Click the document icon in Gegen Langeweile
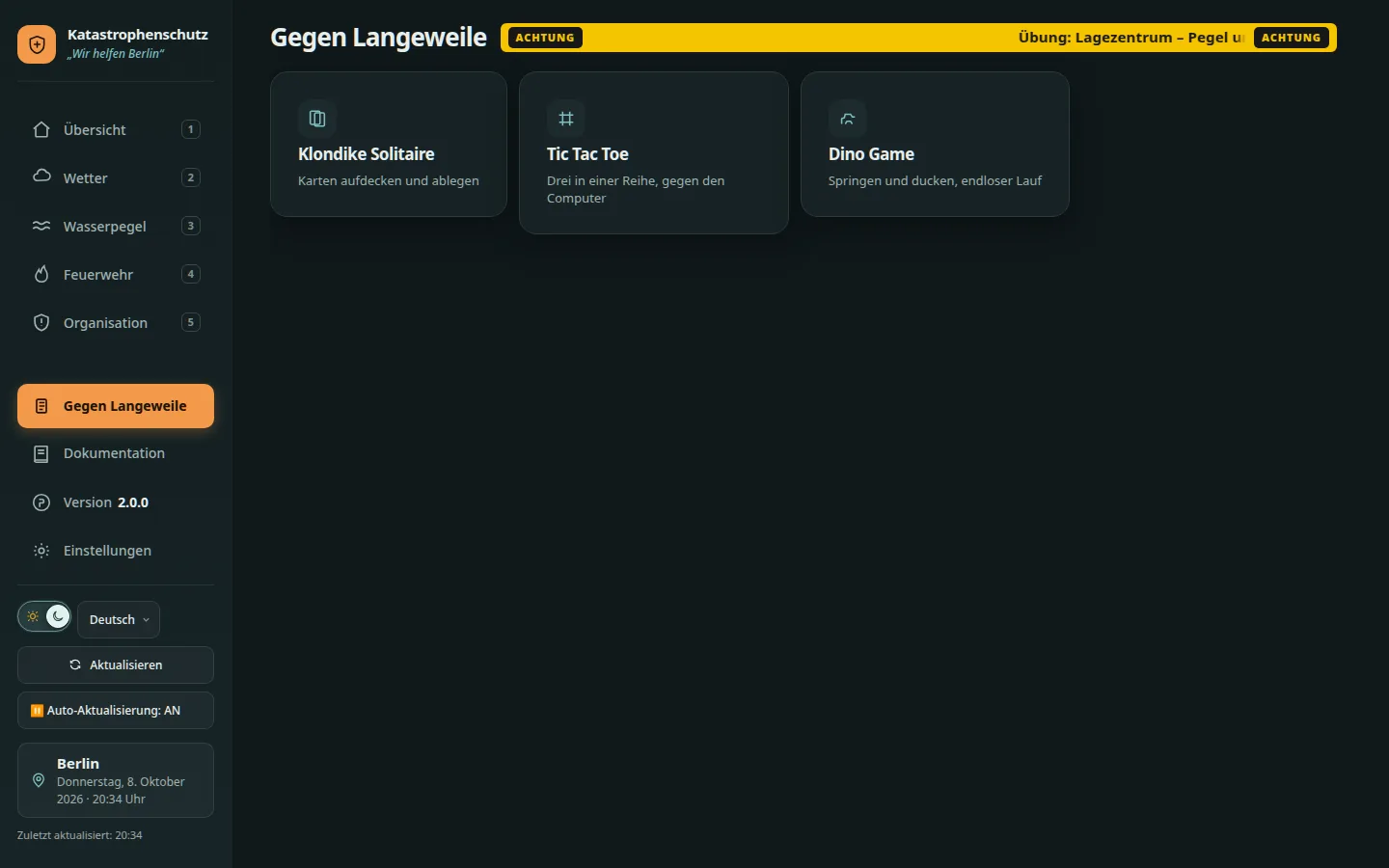Screen dimensions: 1389x868 pos(41,406)
